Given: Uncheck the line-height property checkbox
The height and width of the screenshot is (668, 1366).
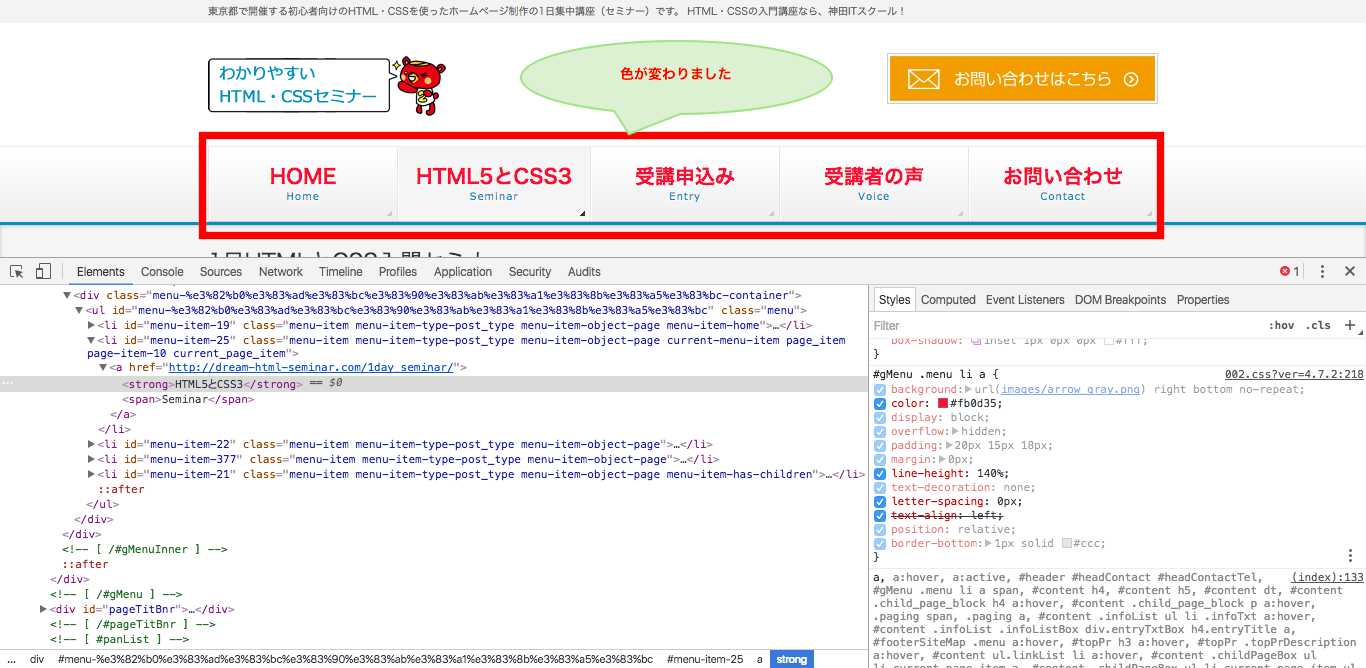Looking at the screenshot, I should click(880, 474).
